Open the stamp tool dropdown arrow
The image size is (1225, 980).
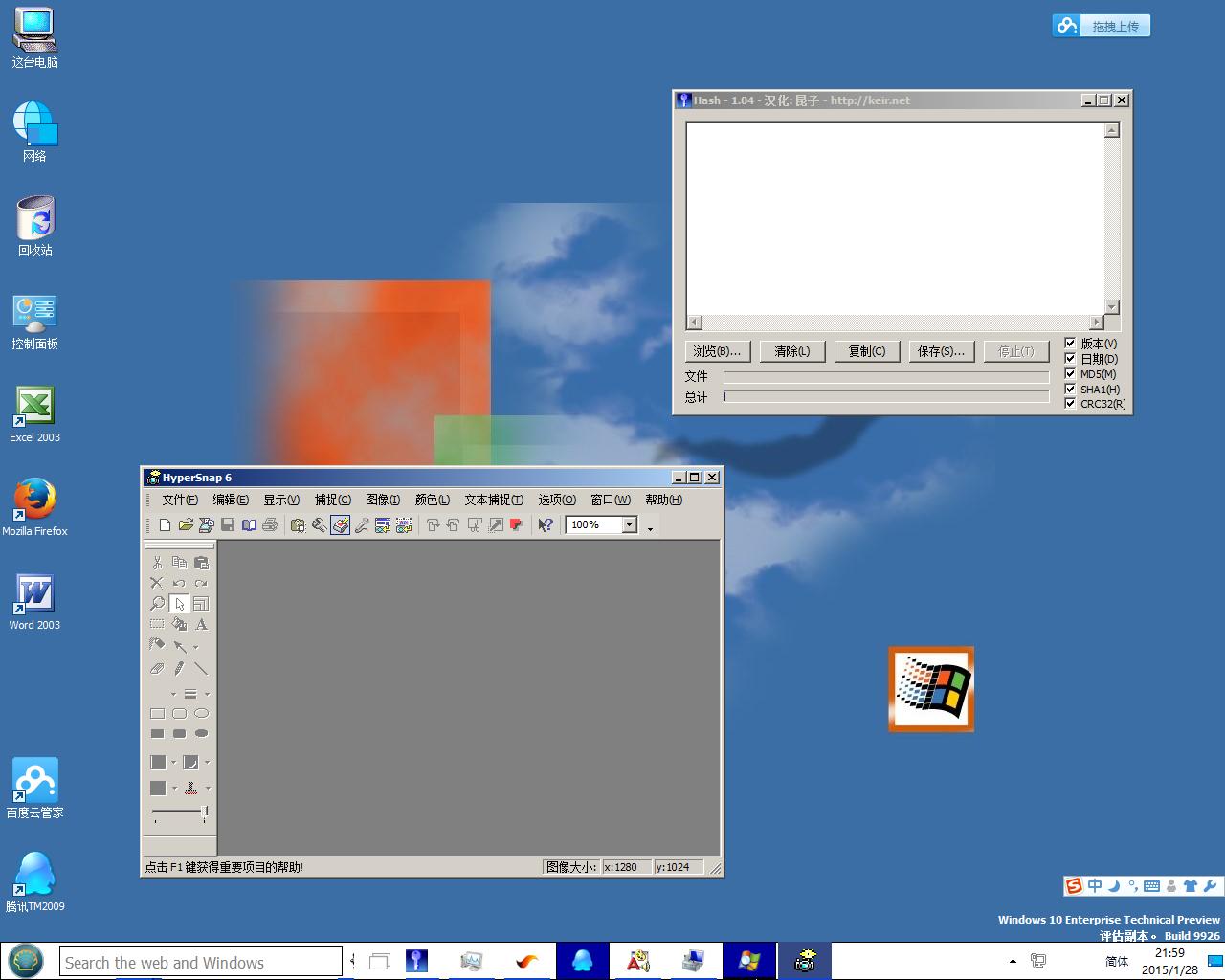click(208, 789)
